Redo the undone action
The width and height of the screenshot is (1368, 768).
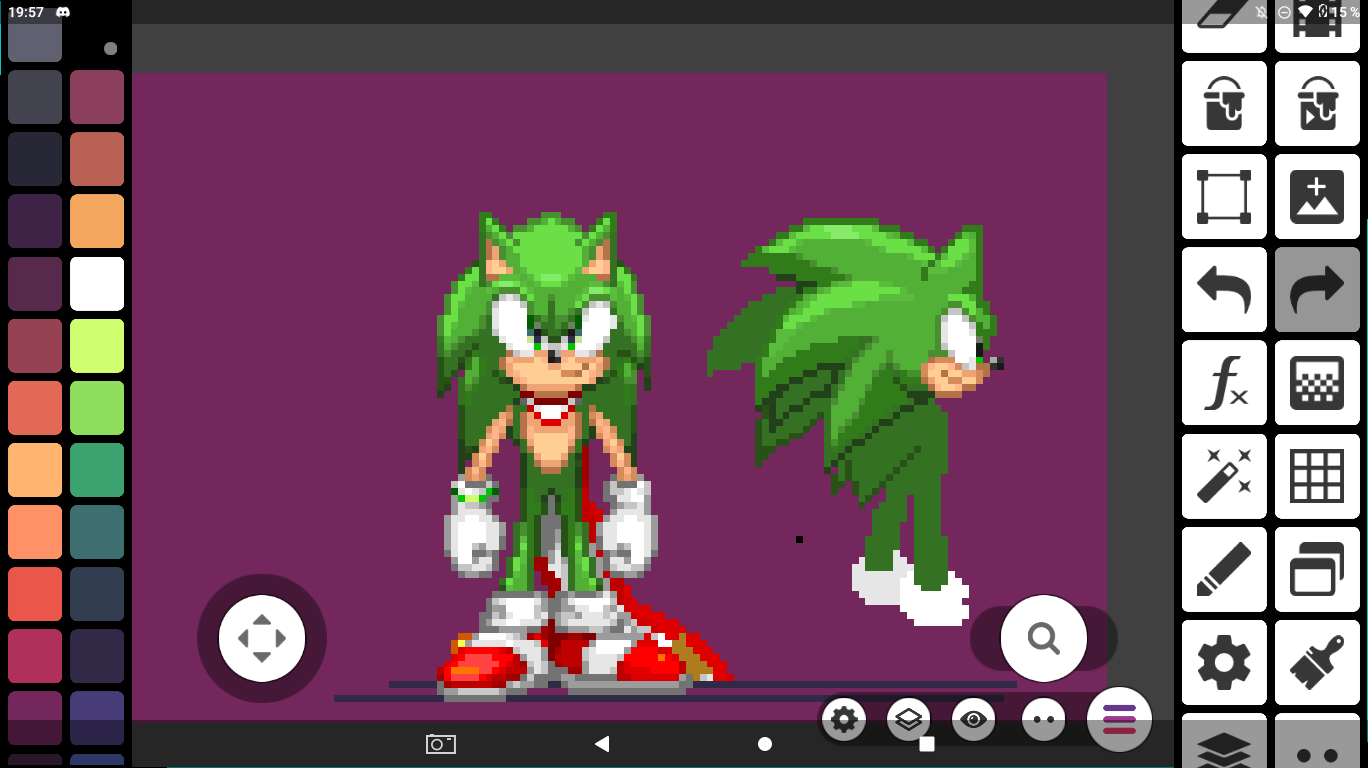(x=1317, y=289)
